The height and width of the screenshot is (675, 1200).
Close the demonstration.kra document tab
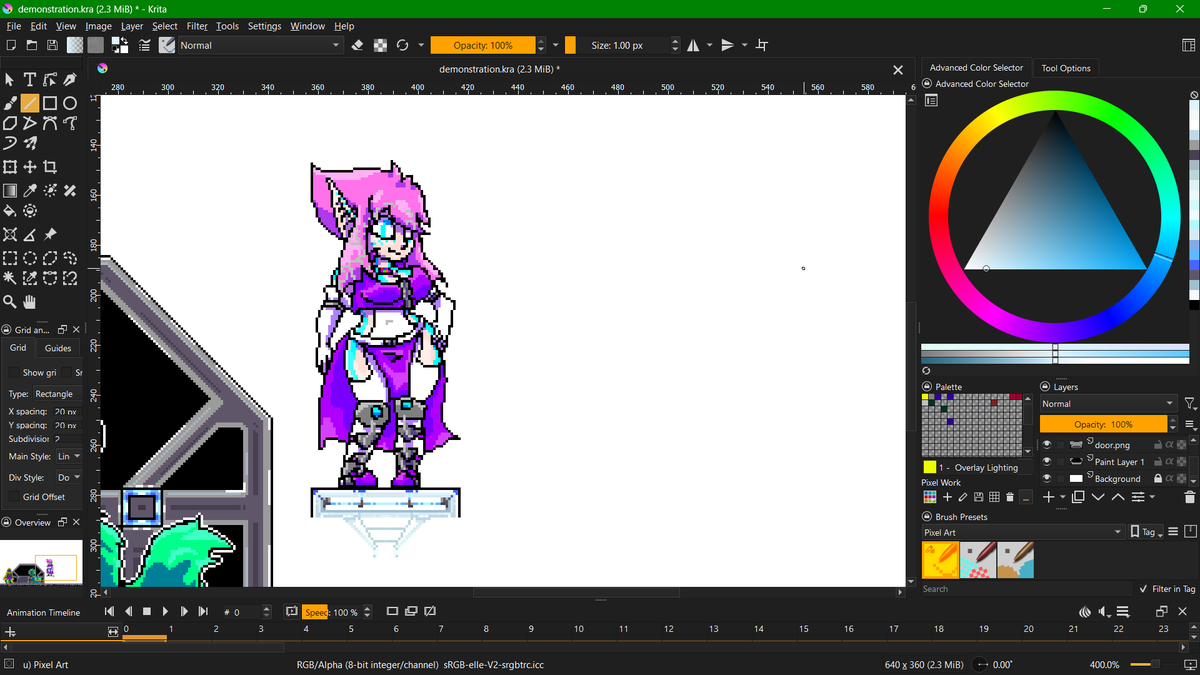tap(897, 69)
